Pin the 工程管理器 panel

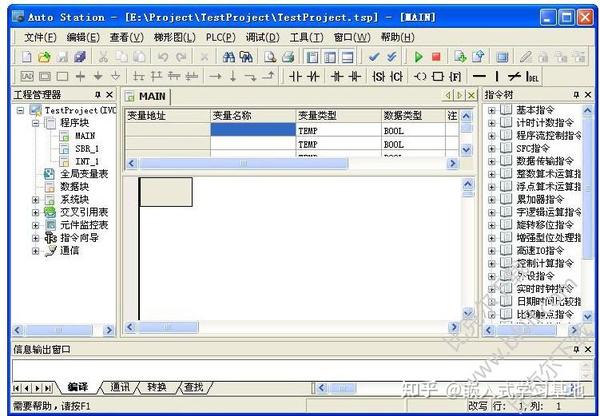(98, 95)
